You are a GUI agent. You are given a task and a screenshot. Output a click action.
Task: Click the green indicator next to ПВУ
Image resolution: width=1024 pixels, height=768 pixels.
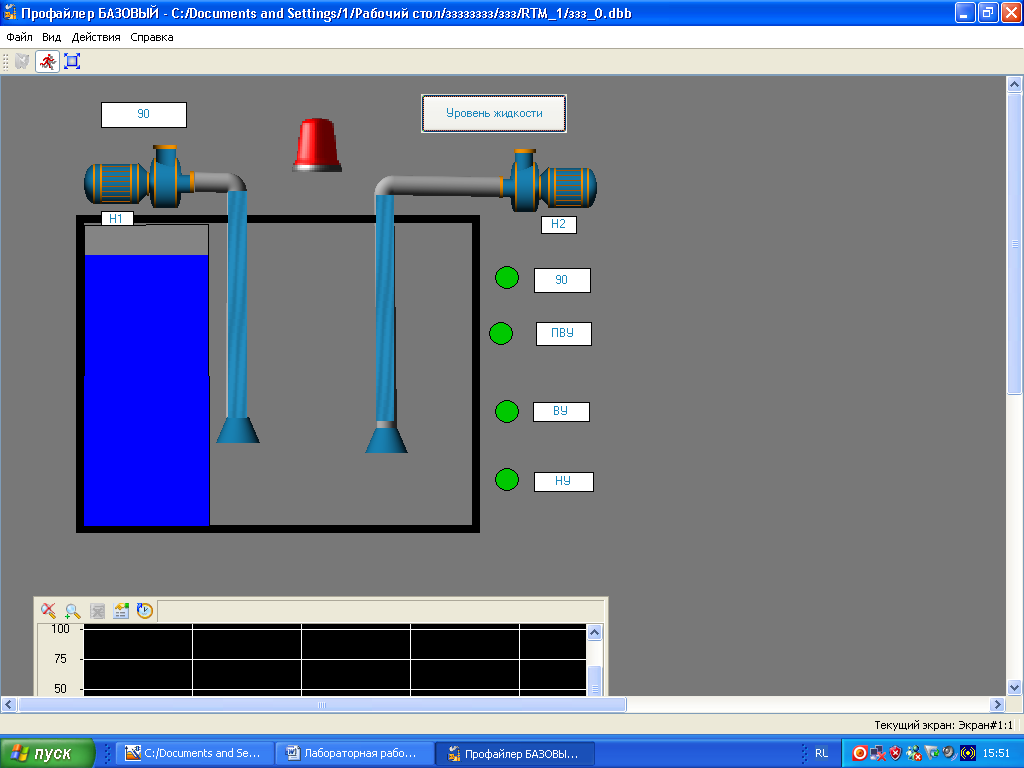click(501, 333)
